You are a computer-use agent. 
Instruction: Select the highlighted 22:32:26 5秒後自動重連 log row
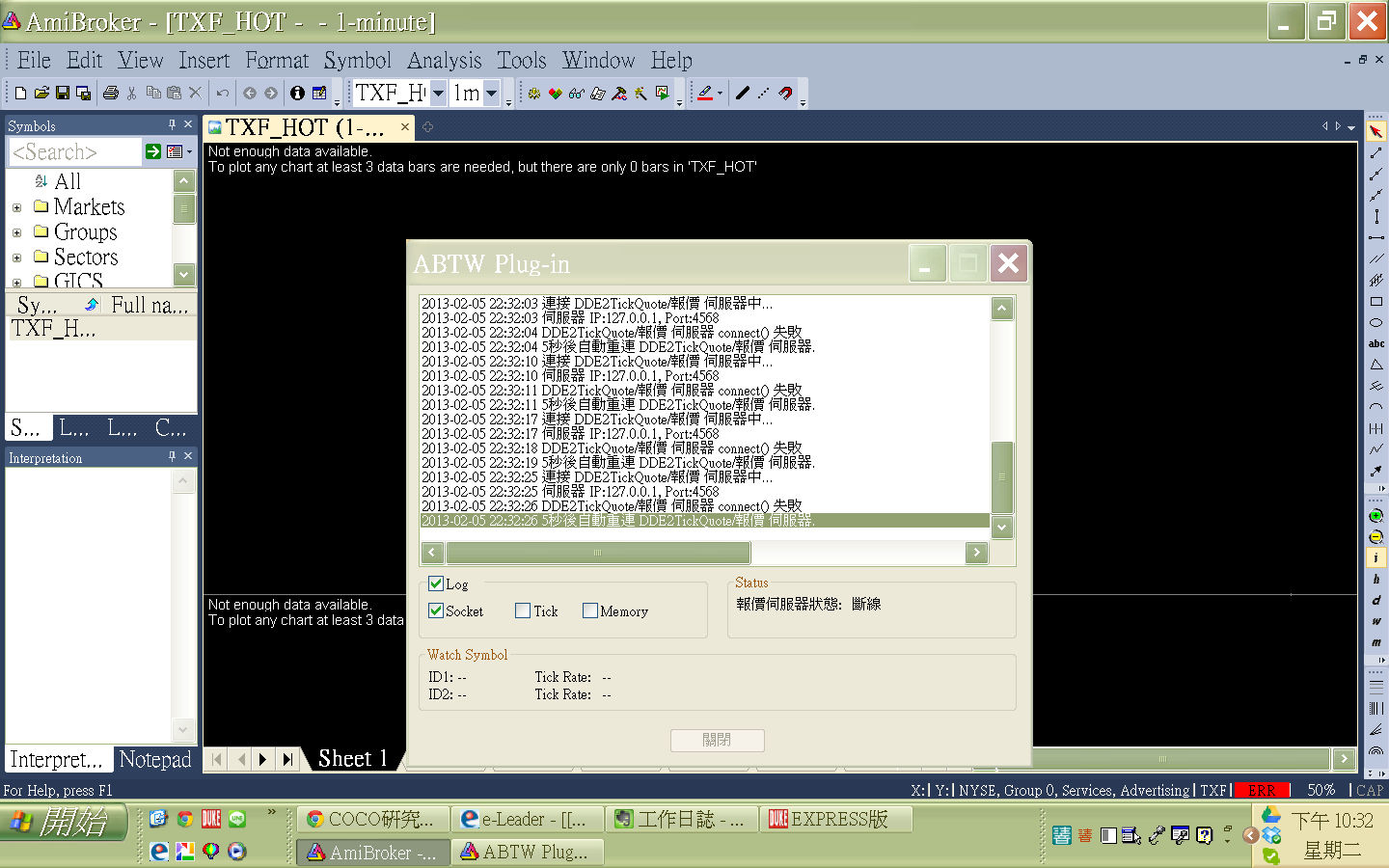point(705,521)
